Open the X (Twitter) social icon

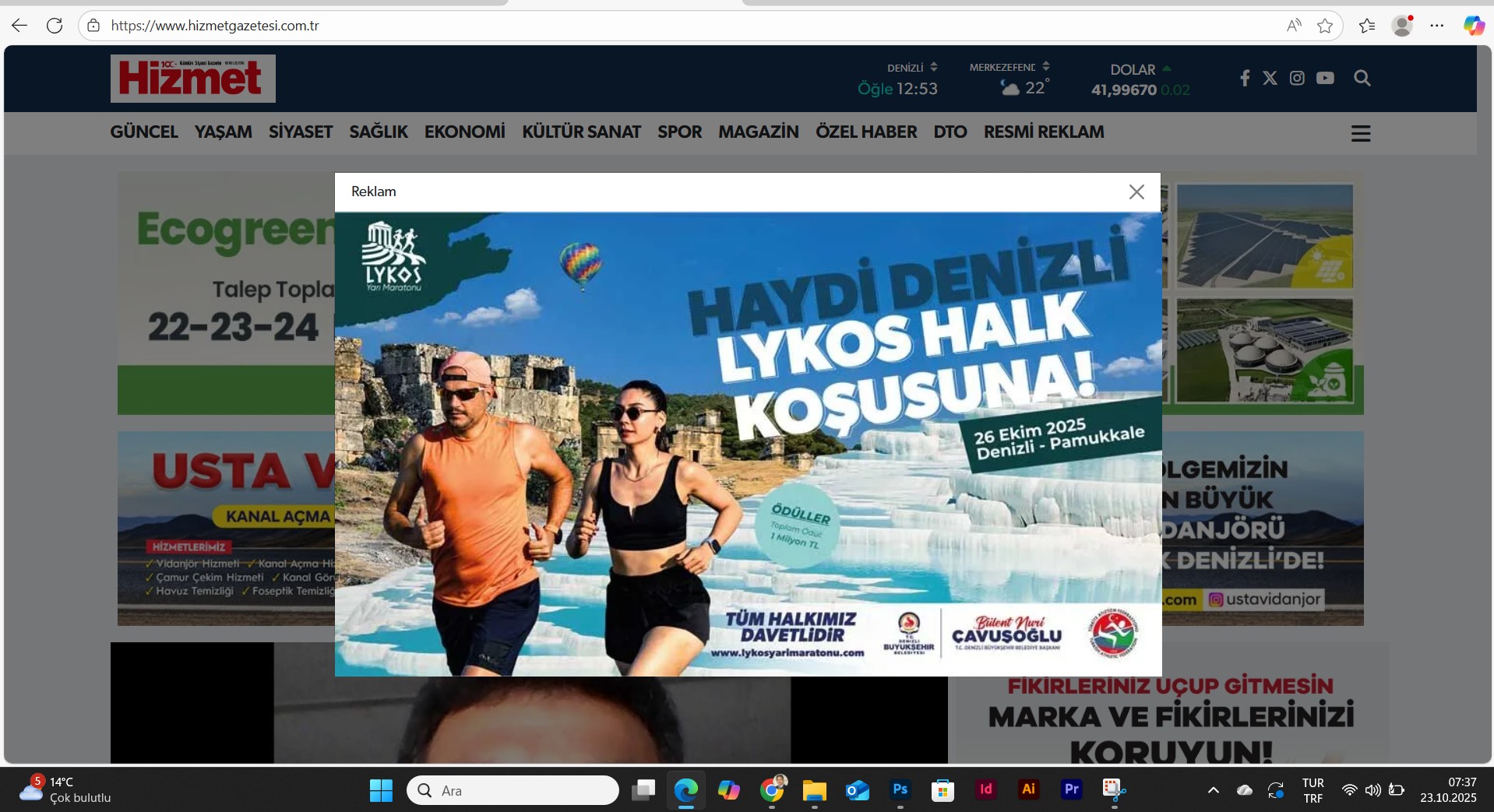click(x=1270, y=78)
